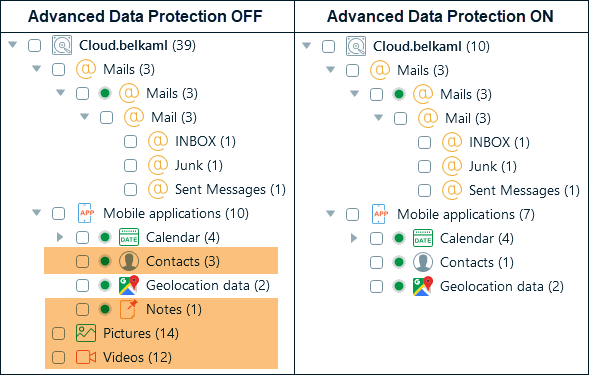The image size is (589, 375).
Task: Select Geolocation data (2) in OFF panel
Action: click(x=208, y=286)
